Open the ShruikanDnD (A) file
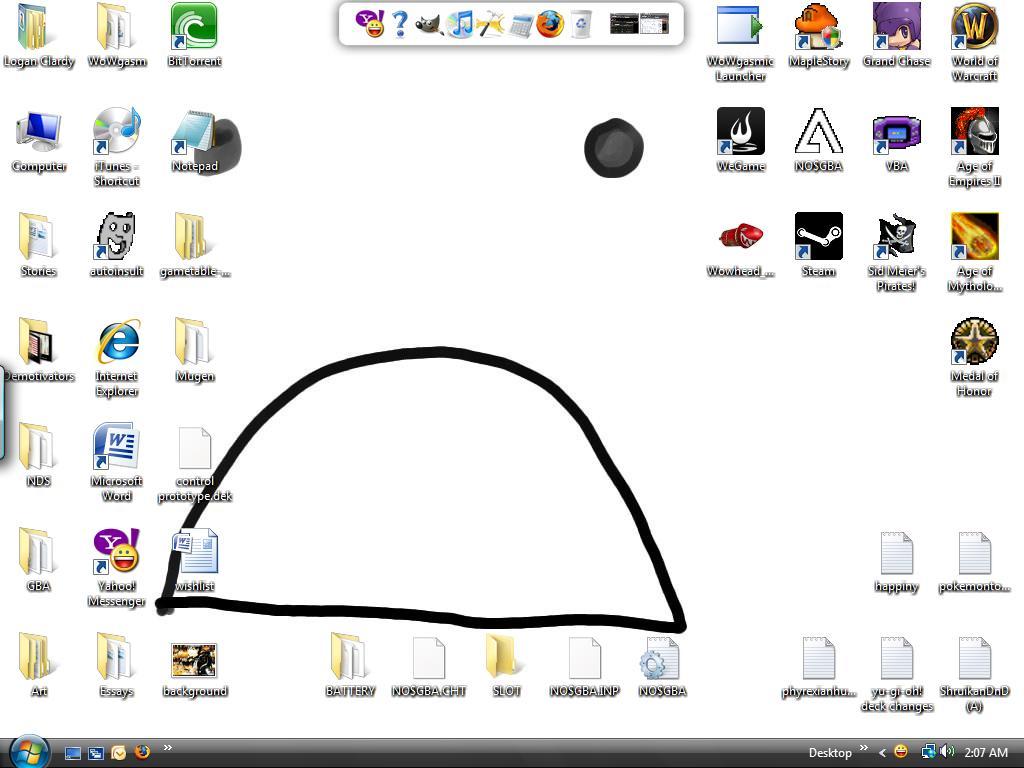1024x768 pixels. coord(974,674)
